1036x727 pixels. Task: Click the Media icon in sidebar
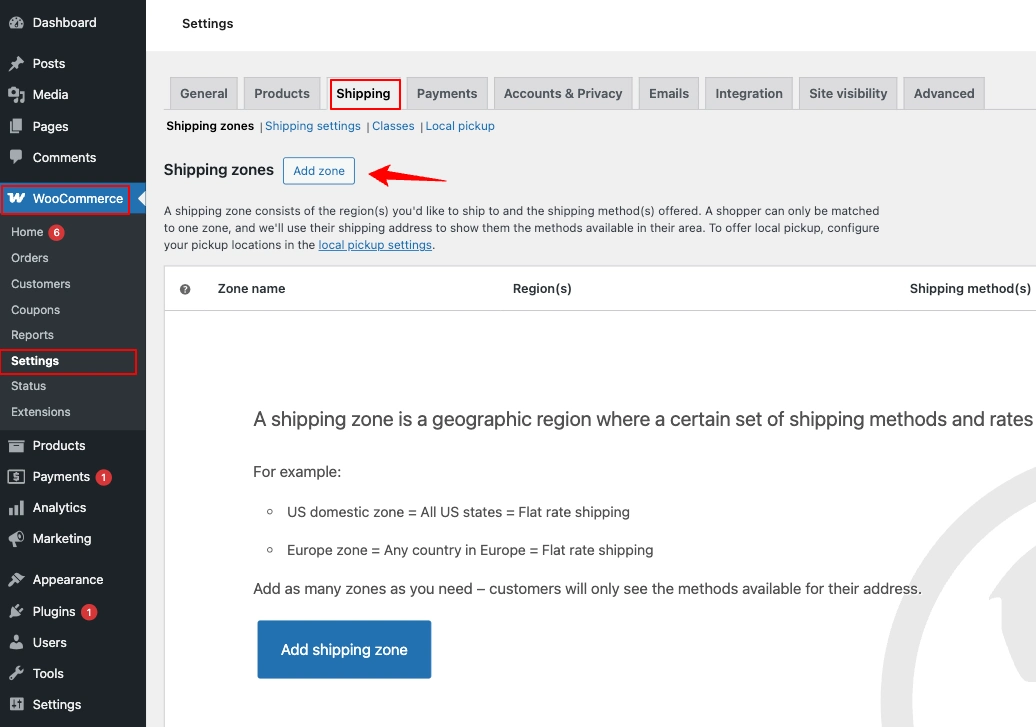[x=17, y=95]
